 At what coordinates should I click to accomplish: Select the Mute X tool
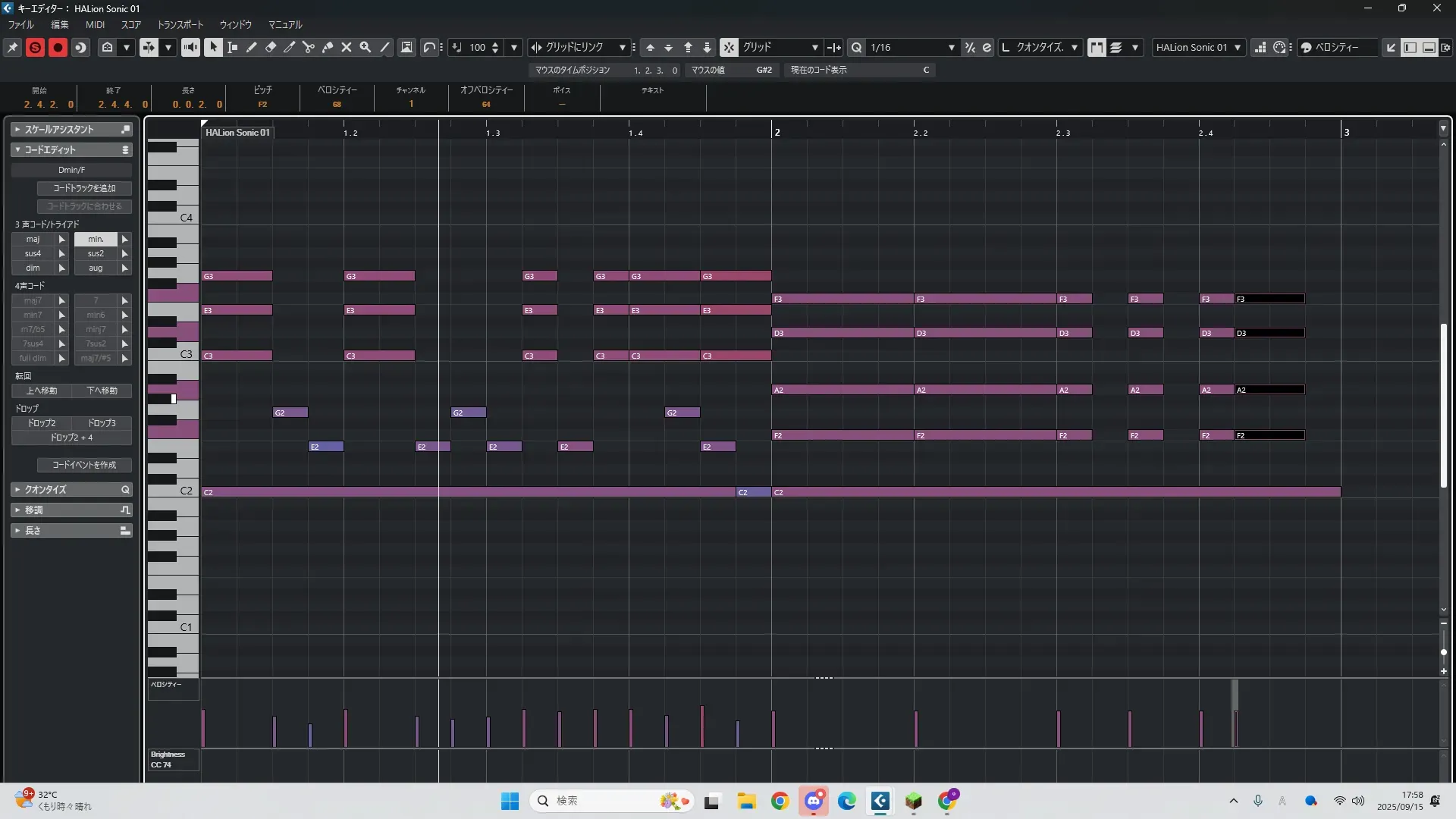(346, 47)
